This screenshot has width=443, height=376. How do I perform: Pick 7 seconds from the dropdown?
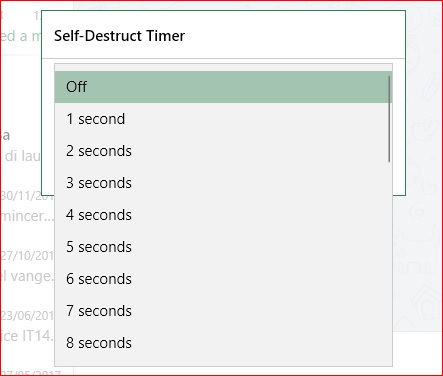(223, 311)
